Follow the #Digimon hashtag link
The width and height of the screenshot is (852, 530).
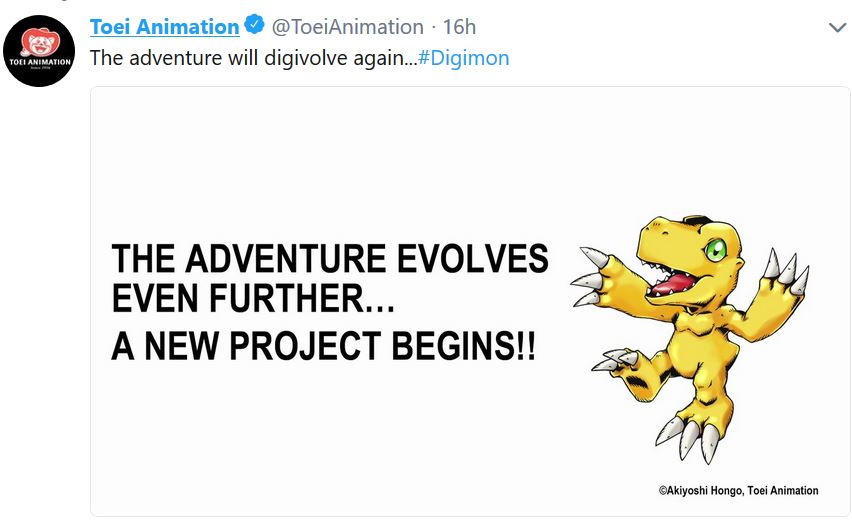point(463,58)
